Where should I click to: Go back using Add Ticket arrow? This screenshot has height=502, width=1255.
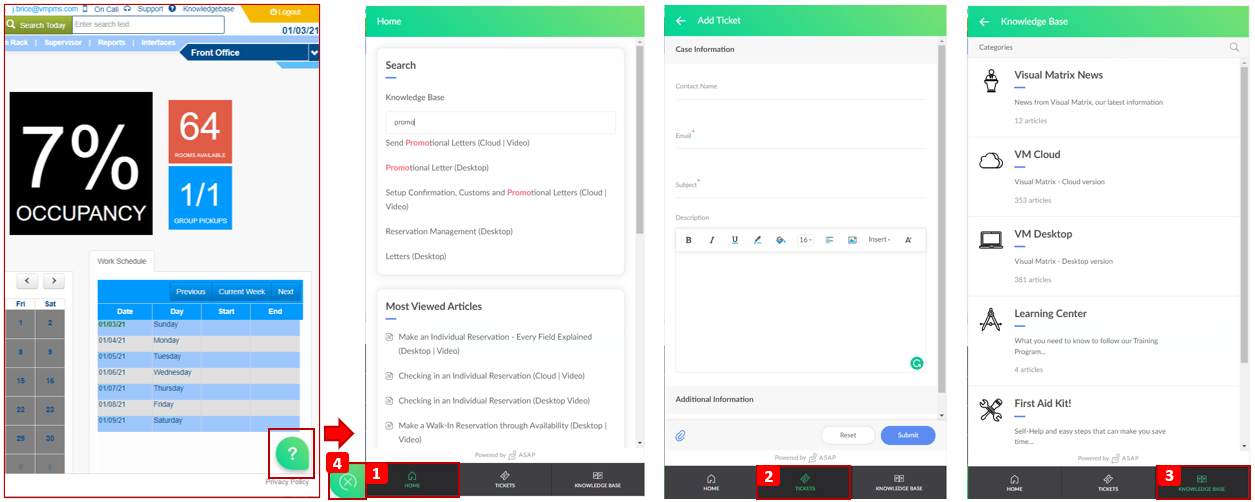pyautogui.click(x=681, y=20)
